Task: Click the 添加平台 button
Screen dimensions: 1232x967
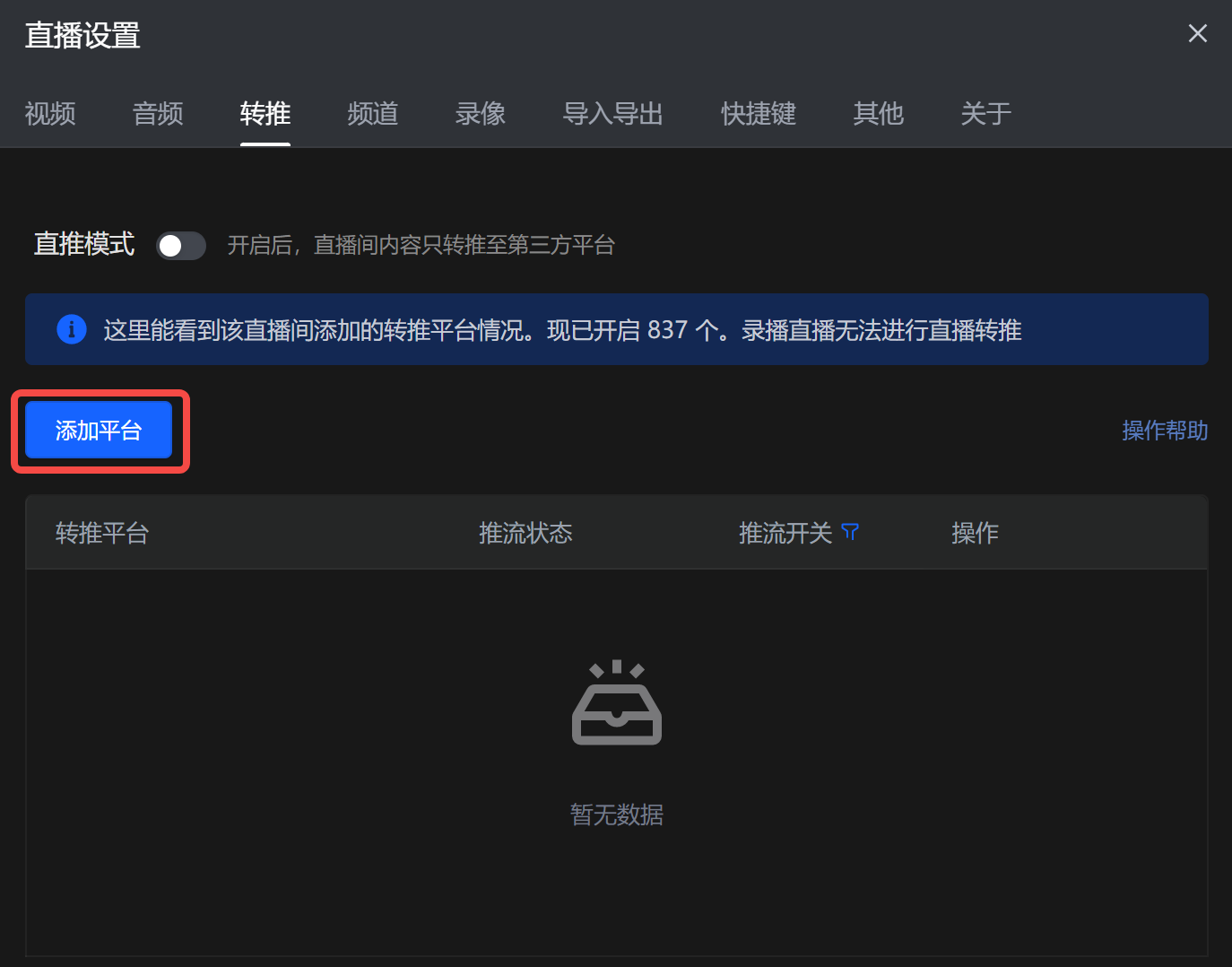Action: click(x=99, y=431)
